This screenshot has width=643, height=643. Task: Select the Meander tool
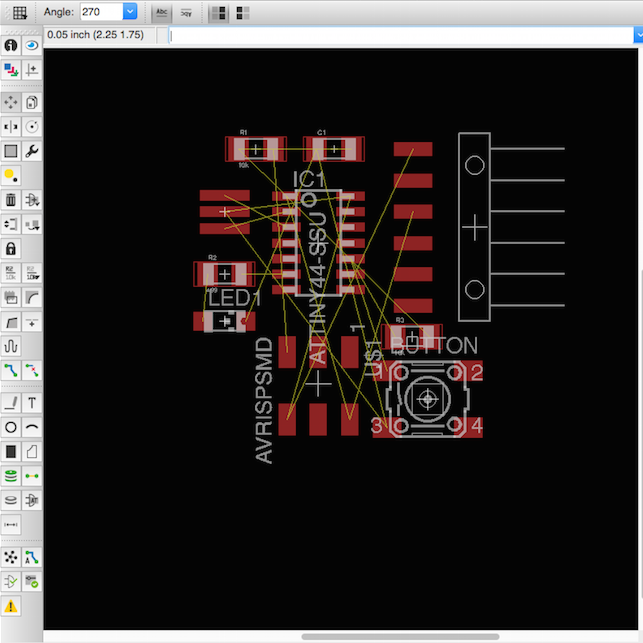point(11,347)
